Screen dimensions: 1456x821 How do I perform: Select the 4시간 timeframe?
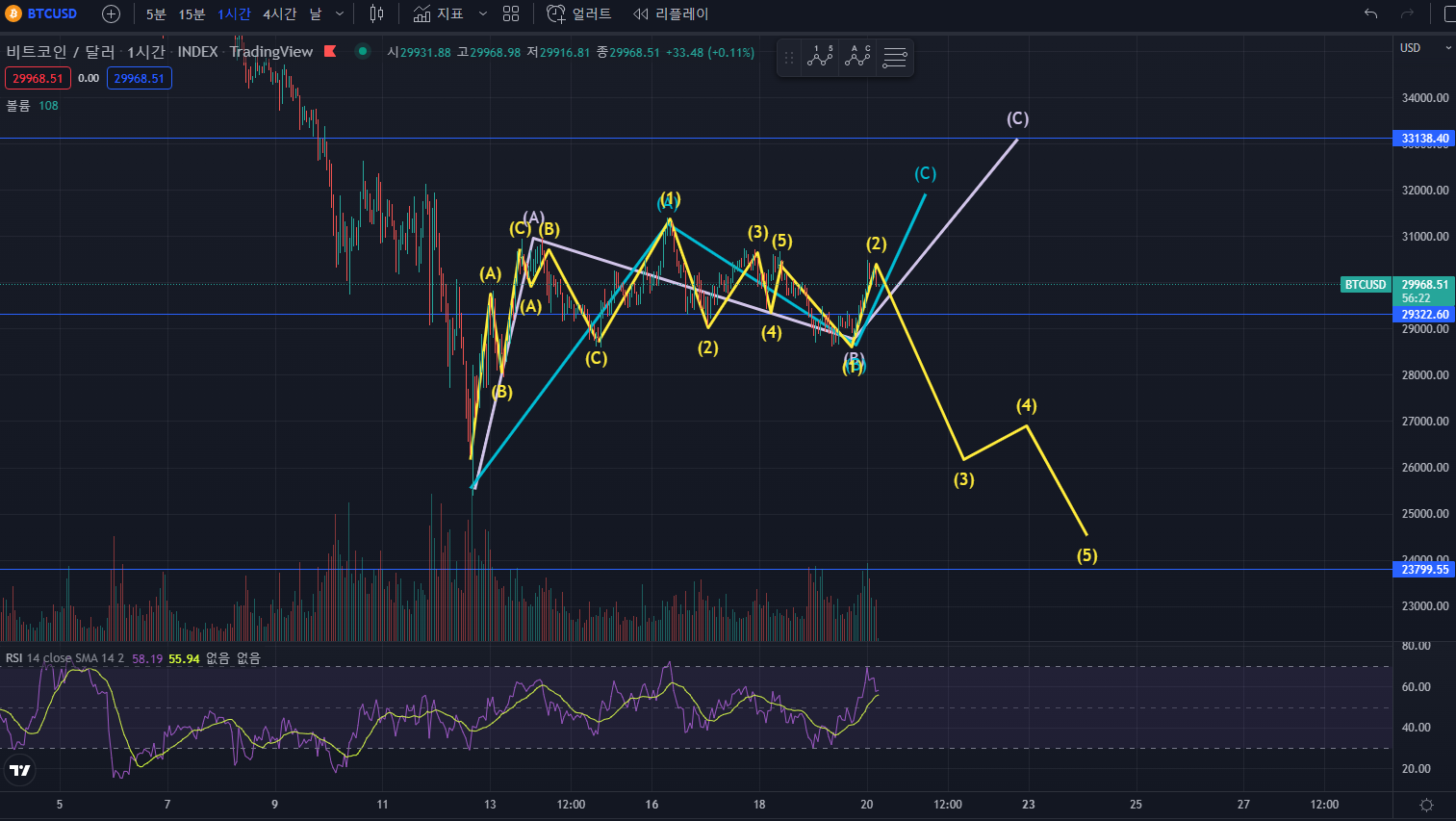point(280,13)
